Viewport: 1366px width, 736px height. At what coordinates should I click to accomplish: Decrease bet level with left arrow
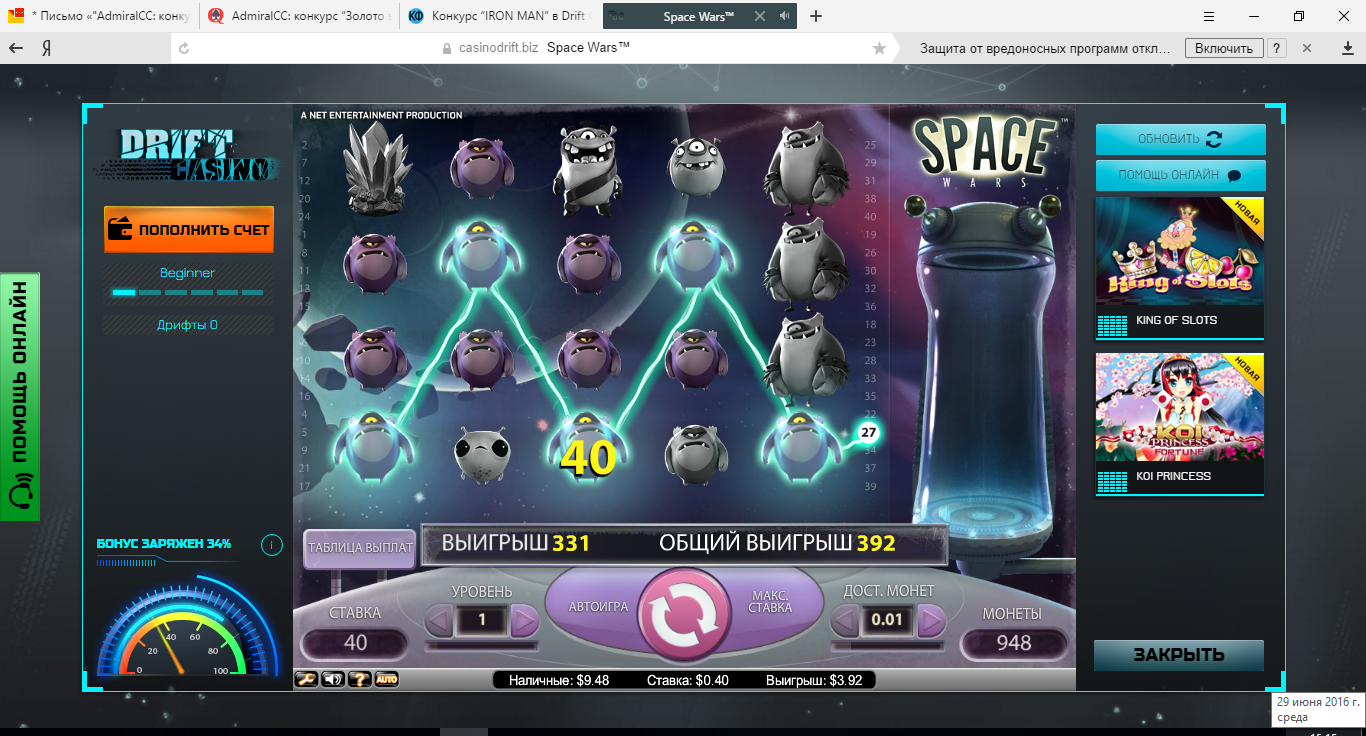point(439,621)
